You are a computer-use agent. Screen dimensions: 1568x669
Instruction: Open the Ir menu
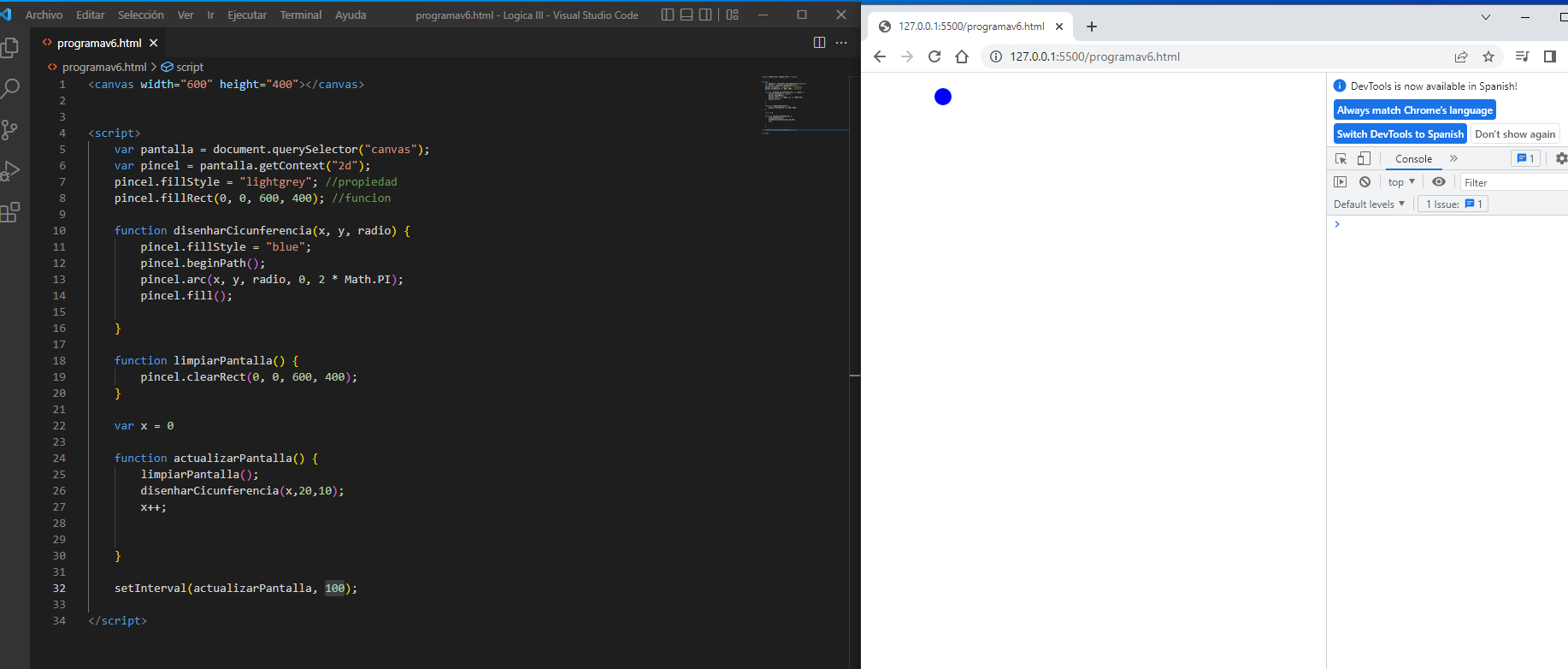point(210,15)
